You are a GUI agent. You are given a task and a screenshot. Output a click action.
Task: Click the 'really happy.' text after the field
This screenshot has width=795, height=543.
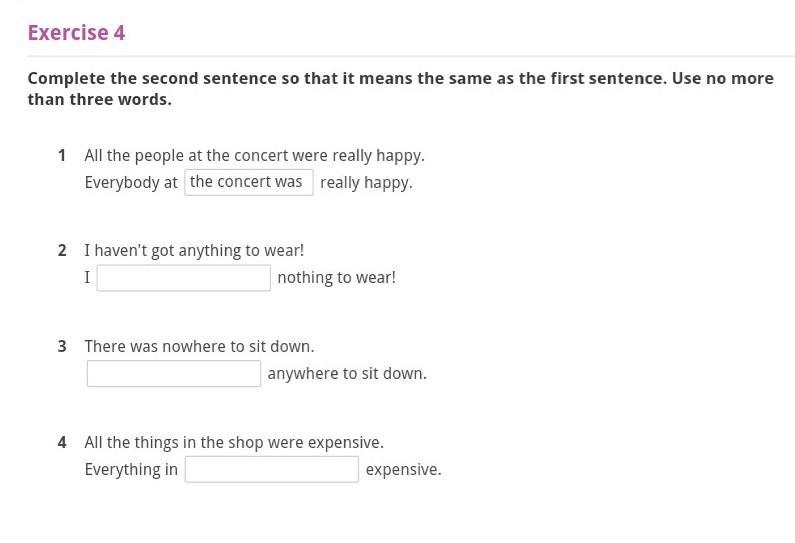366,183
